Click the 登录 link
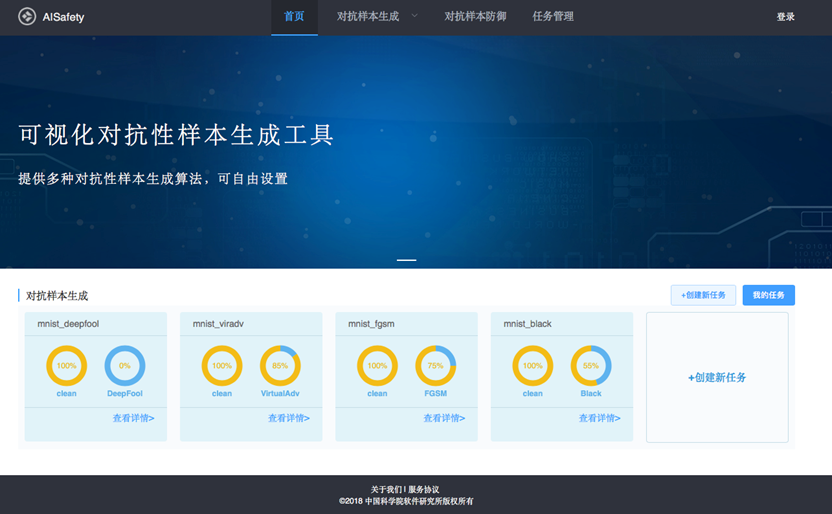The image size is (832, 514). [x=785, y=17]
